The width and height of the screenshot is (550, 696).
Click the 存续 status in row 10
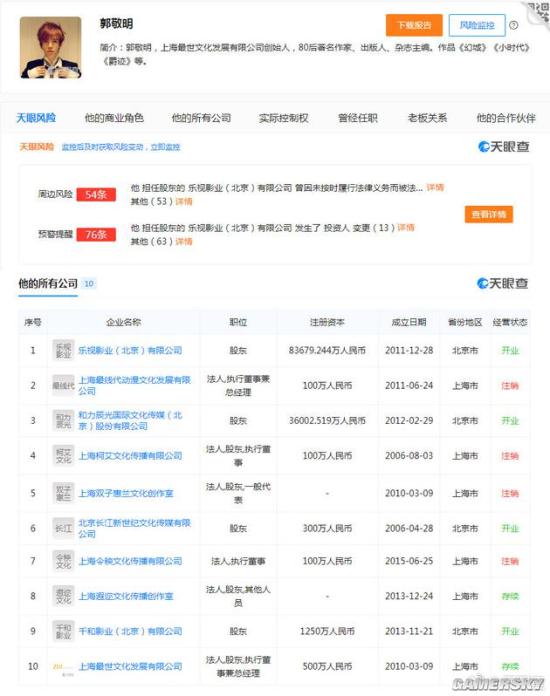coord(510,667)
